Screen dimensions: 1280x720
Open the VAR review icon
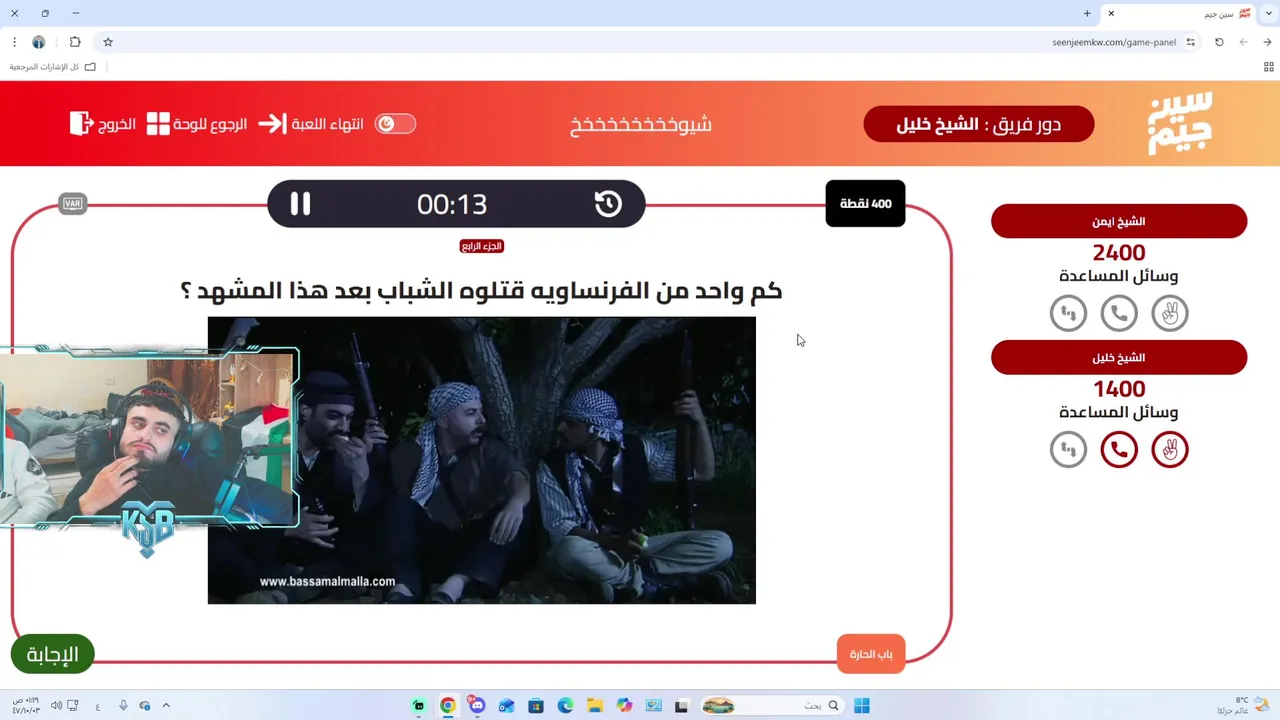(73, 204)
